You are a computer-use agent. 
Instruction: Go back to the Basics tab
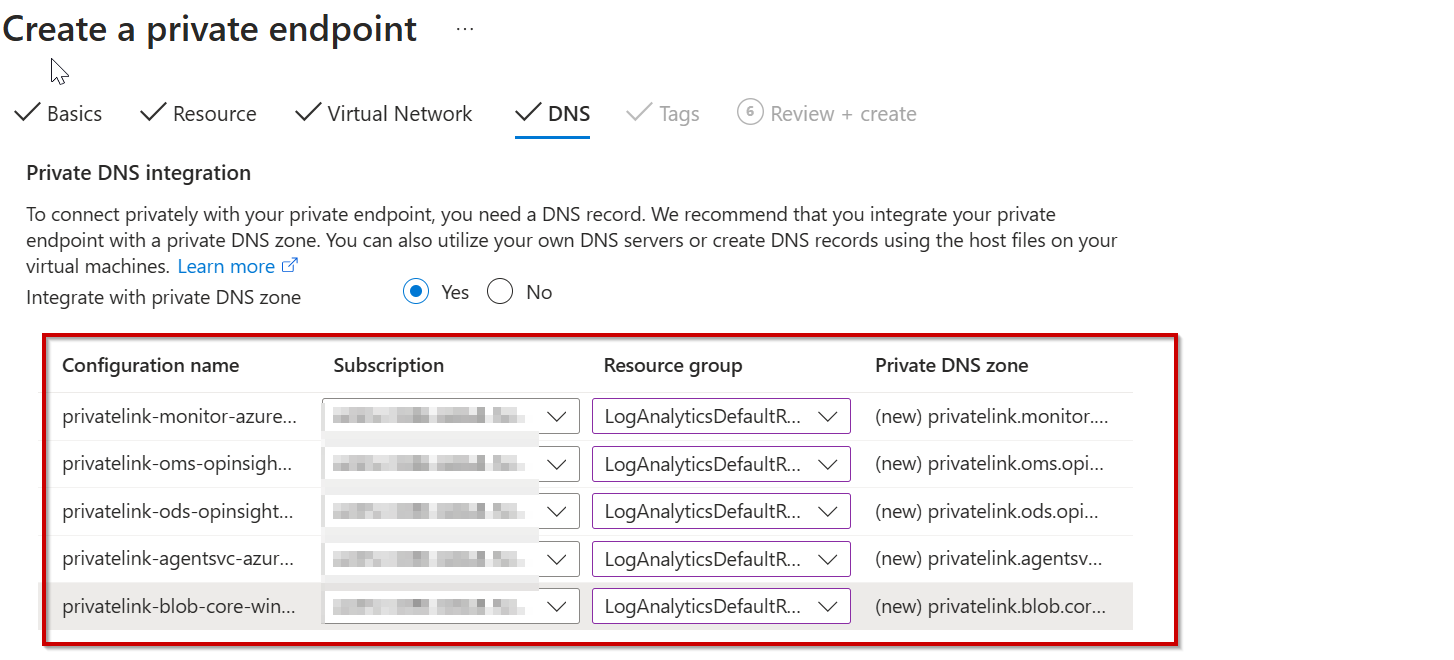[x=77, y=113]
